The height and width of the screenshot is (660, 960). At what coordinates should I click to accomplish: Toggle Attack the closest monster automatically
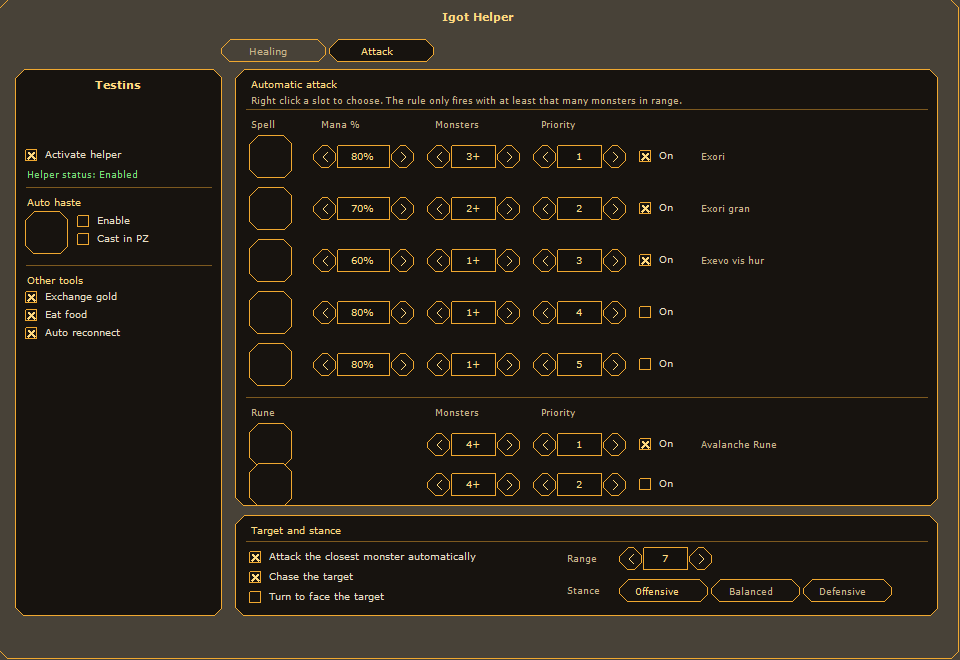pyautogui.click(x=255, y=557)
